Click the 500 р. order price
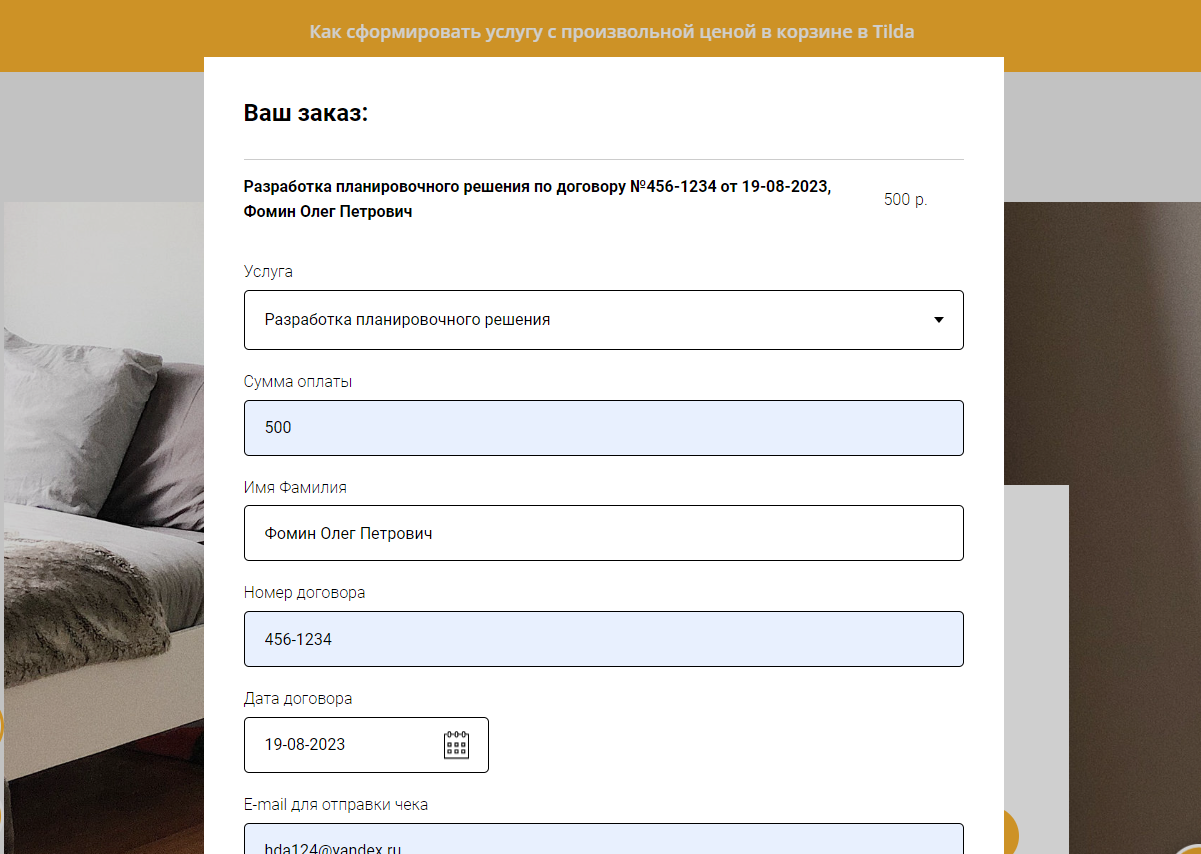Screen dimensions: 1201x854 [905, 200]
